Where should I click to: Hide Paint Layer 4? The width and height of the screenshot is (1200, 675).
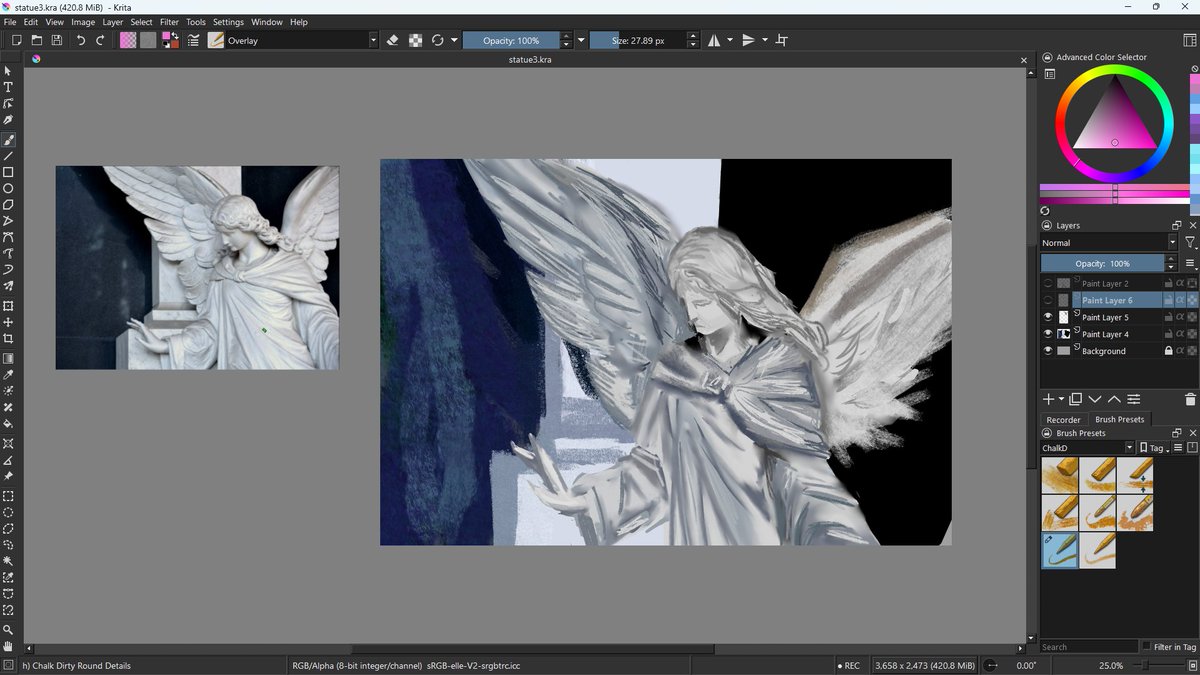1048,334
